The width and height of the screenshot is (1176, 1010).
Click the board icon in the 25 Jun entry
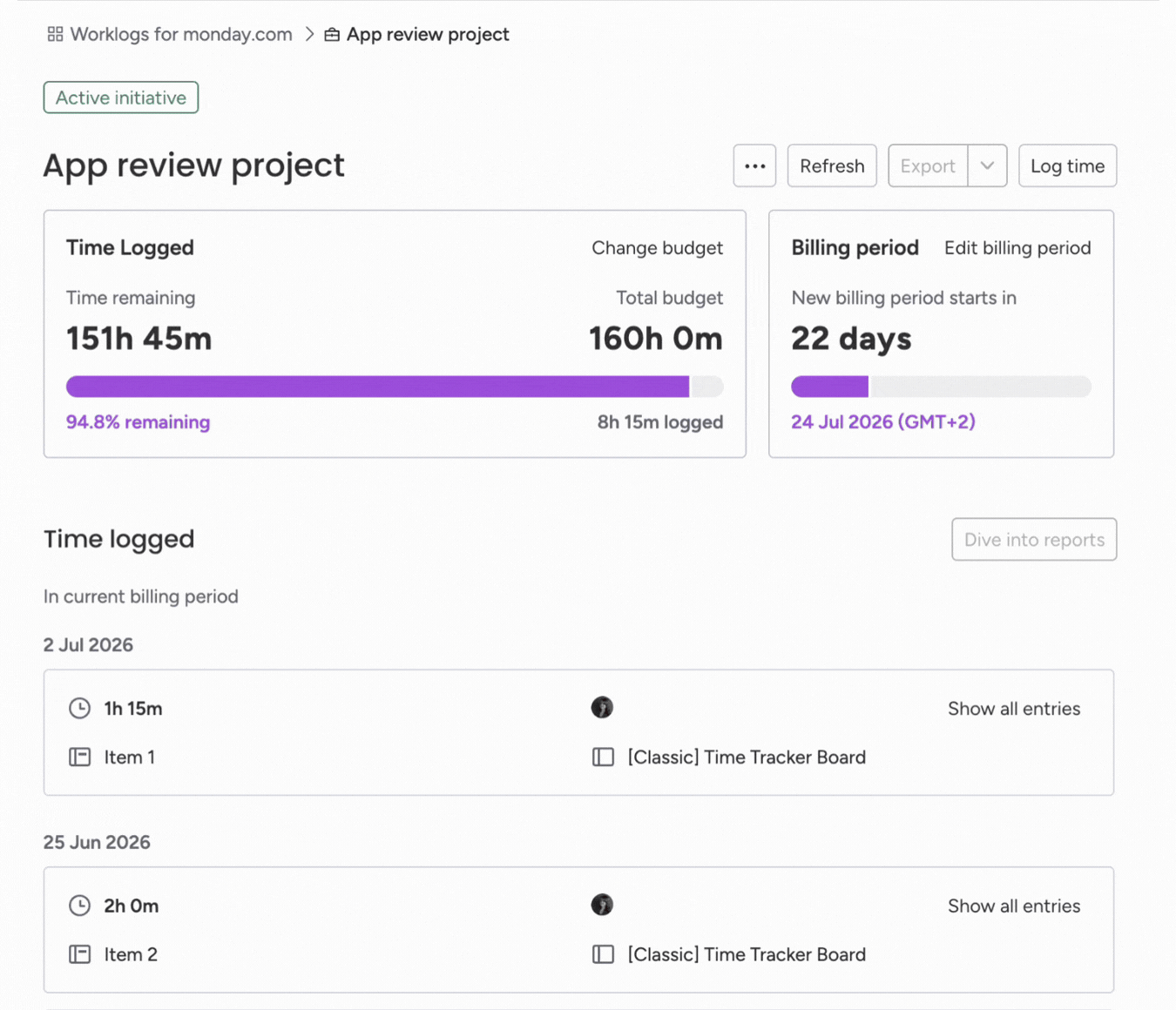click(x=603, y=954)
